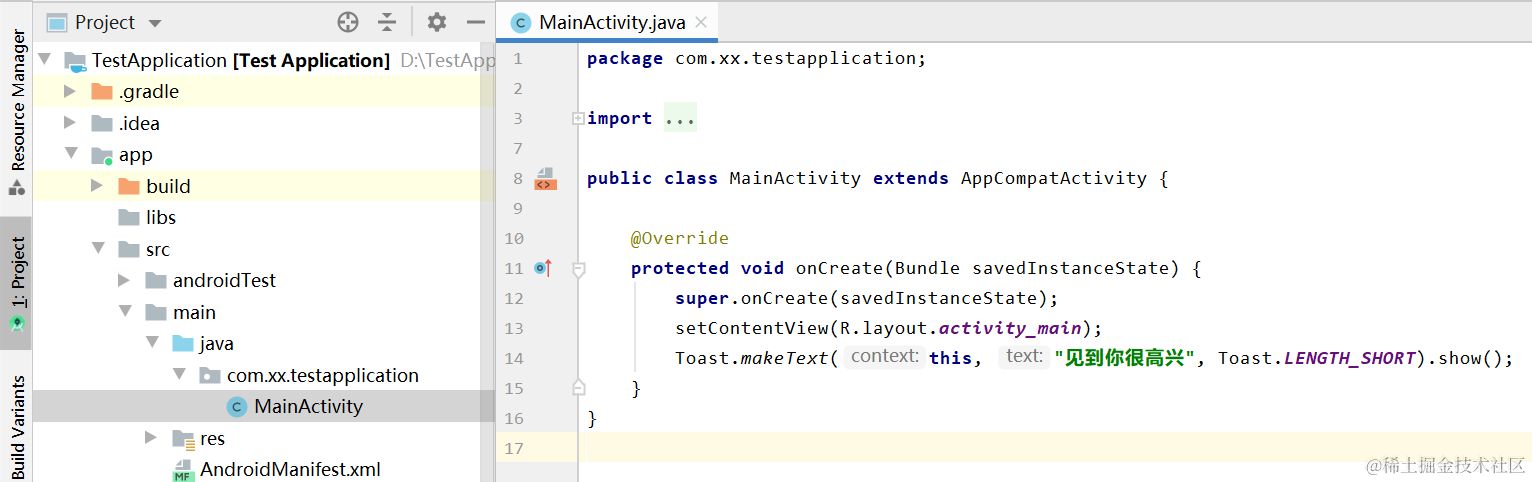
Task: Collapse the java folder
Action: [152, 344]
